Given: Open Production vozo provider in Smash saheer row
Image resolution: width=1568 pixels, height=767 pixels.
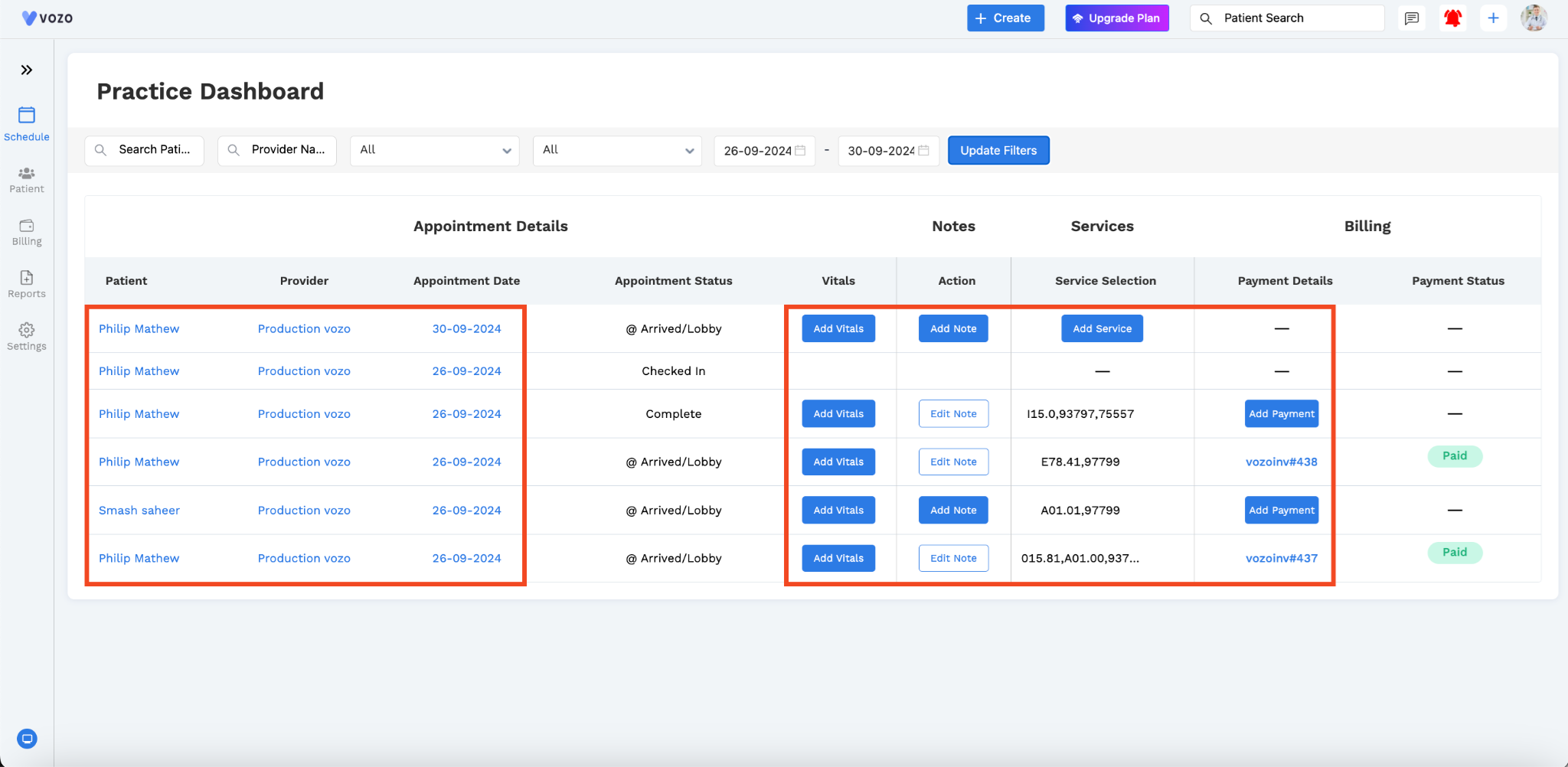Looking at the screenshot, I should tap(304, 510).
